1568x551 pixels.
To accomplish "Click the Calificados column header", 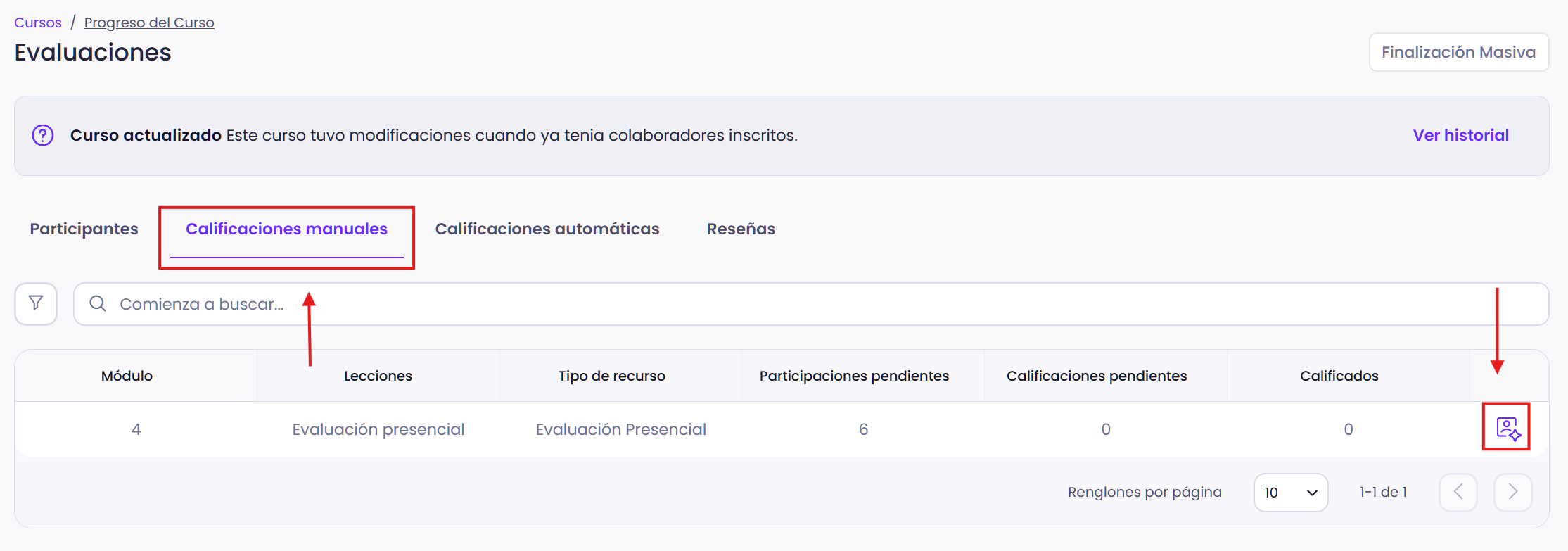I will (1339, 376).
